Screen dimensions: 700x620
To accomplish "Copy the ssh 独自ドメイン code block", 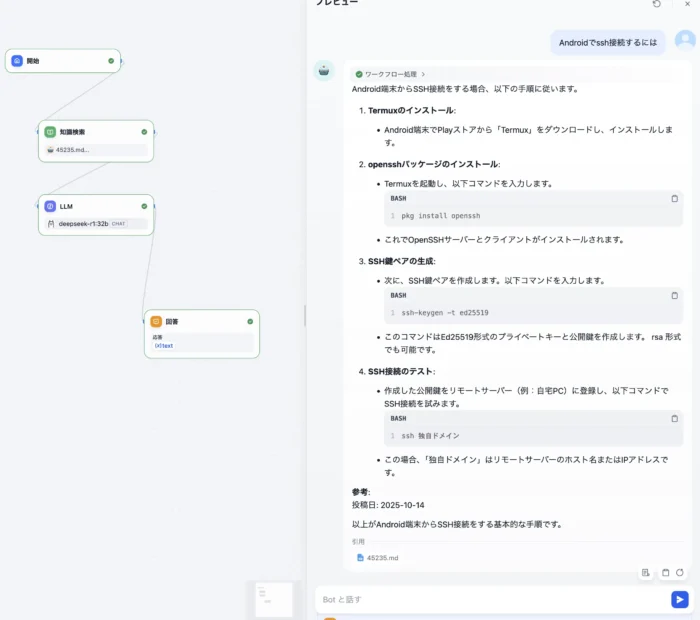I will coord(674,419).
